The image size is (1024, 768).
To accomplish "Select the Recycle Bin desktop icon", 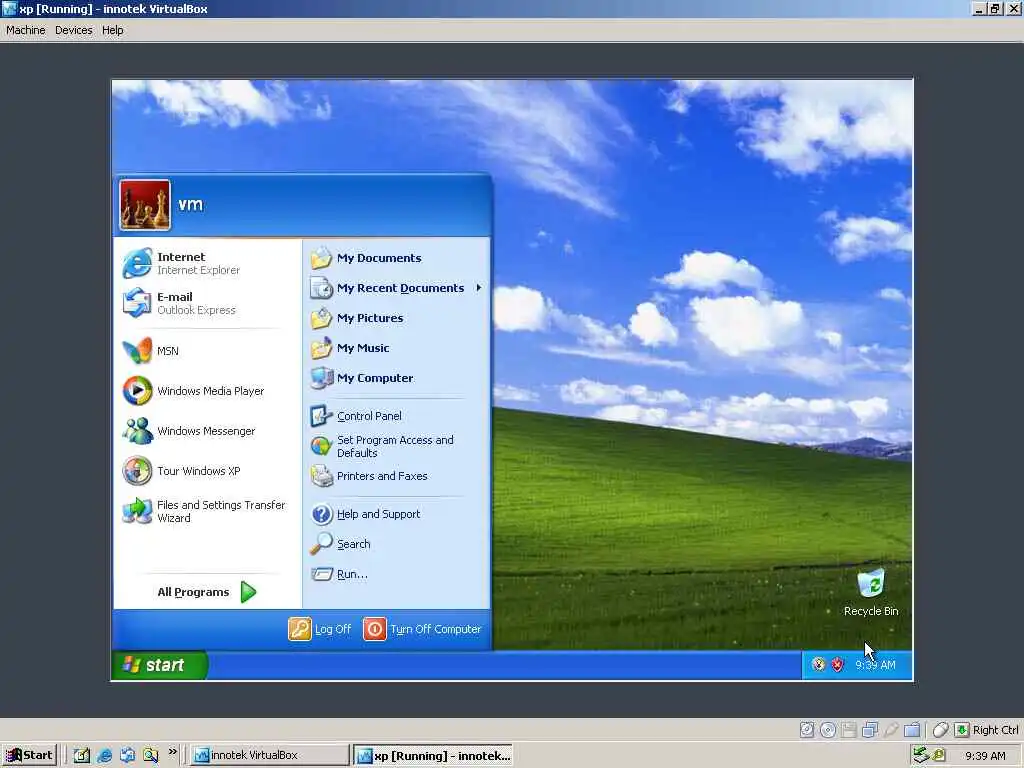I will click(871, 592).
